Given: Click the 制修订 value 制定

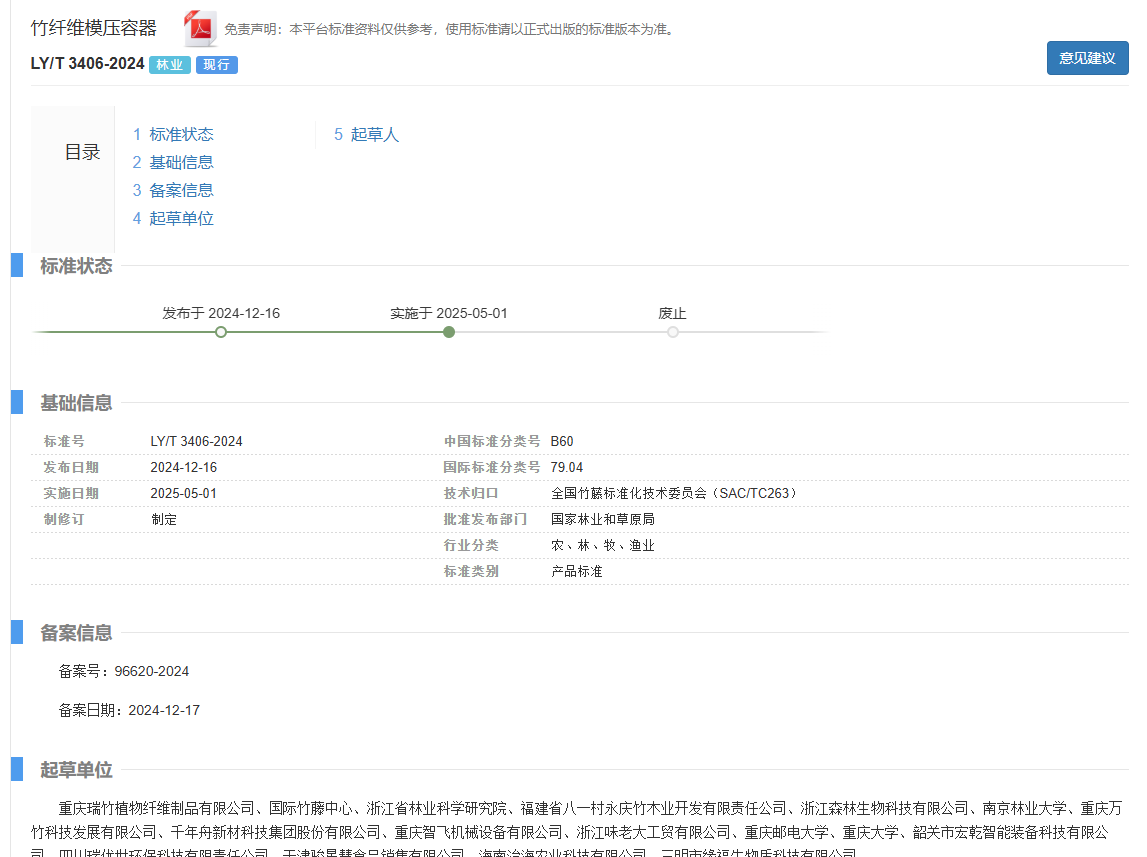Looking at the screenshot, I should click(164, 519).
